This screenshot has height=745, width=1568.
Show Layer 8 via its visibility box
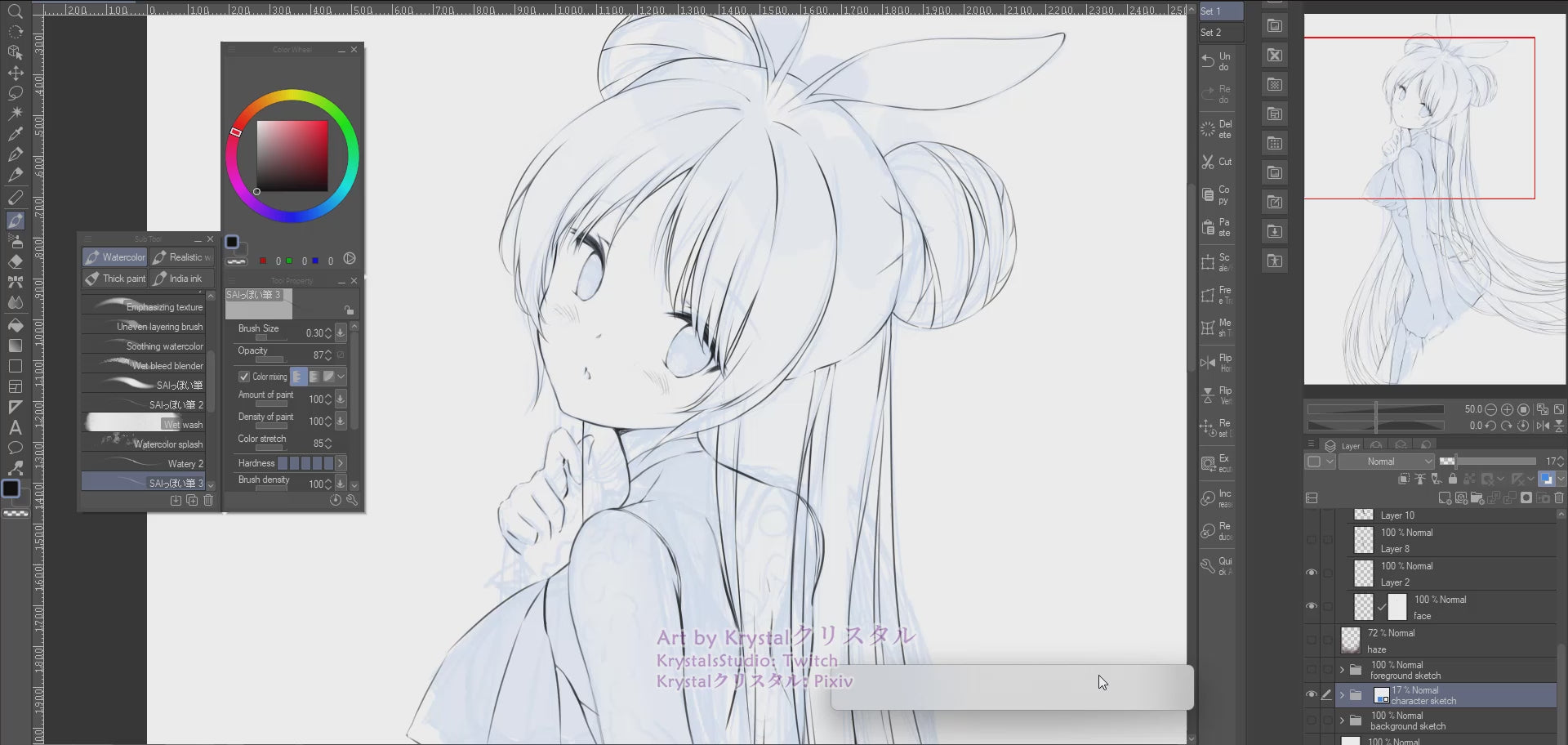[1312, 539]
